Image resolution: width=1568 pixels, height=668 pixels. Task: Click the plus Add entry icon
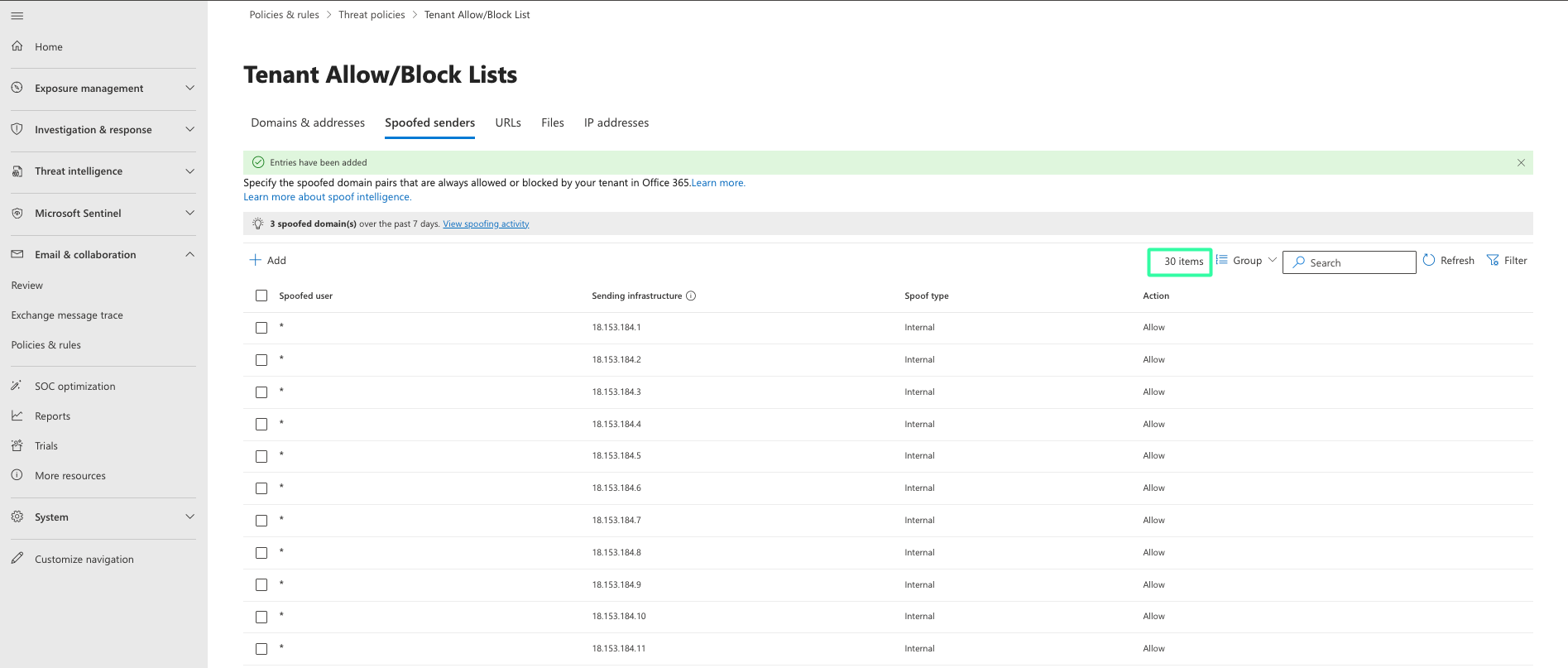tap(256, 260)
